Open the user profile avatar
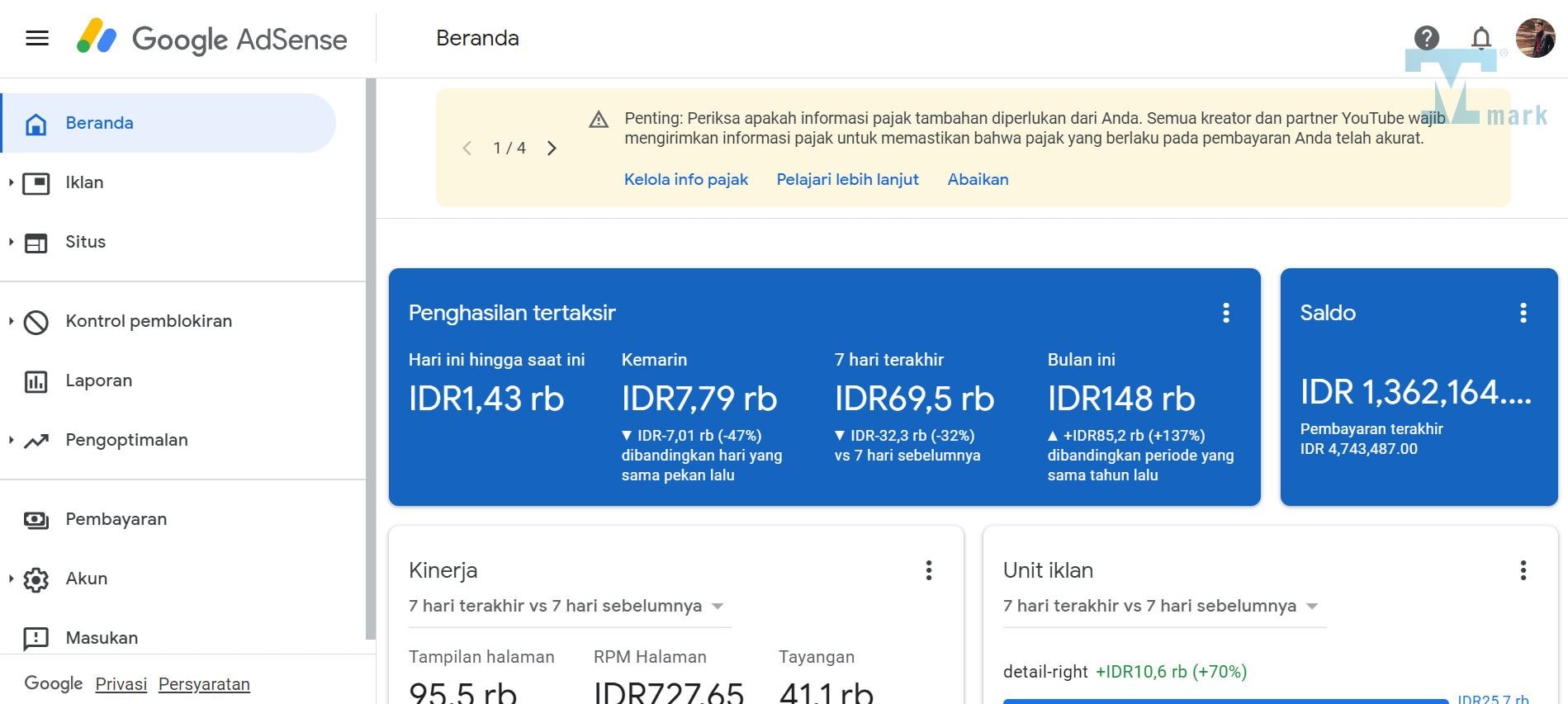The image size is (1568, 704). click(x=1535, y=38)
